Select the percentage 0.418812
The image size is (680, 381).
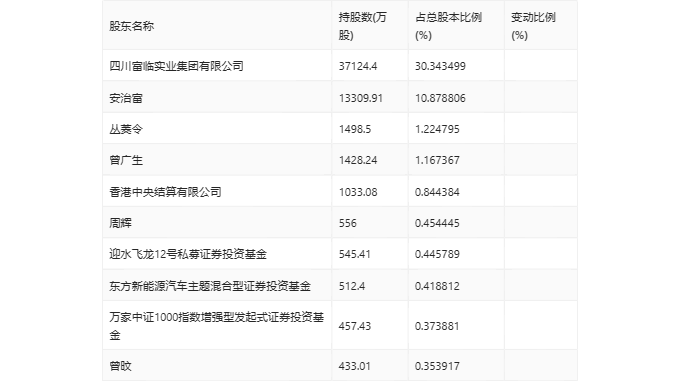(x=437, y=286)
